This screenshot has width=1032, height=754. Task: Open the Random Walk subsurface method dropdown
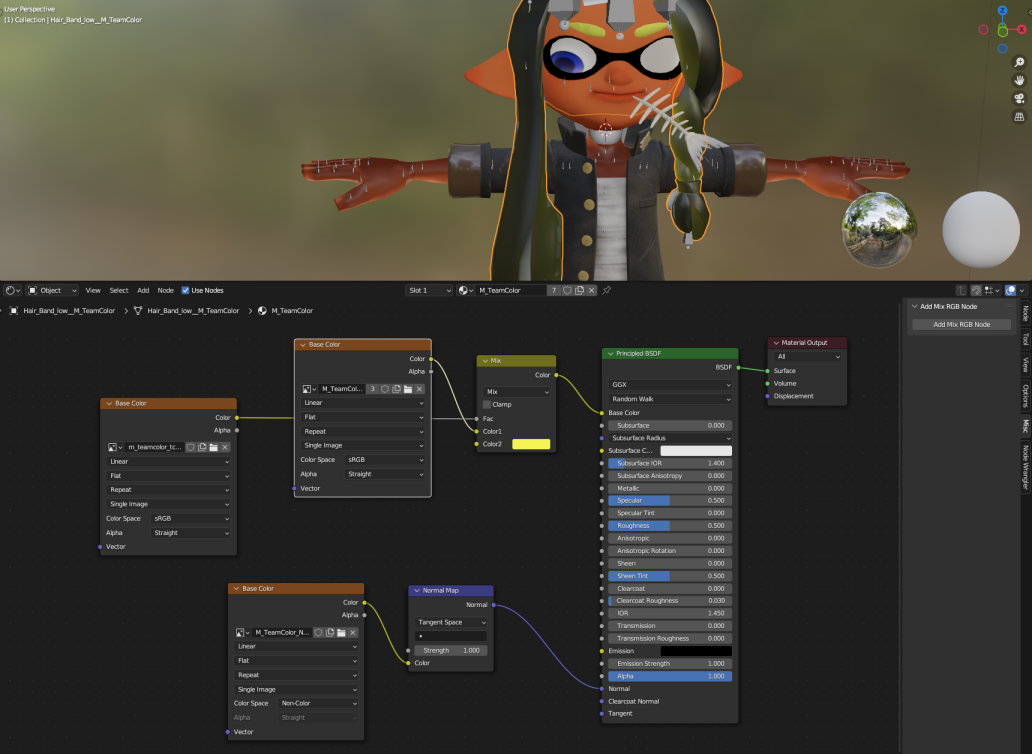(670, 399)
